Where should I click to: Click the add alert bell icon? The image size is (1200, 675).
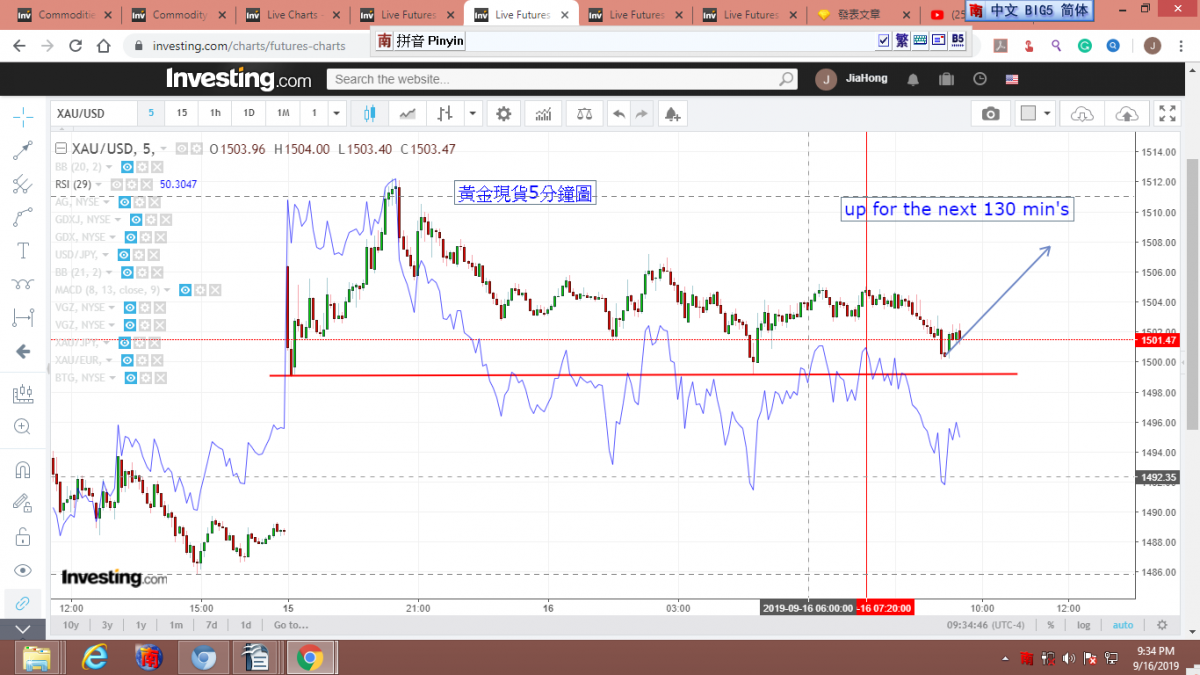[671, 114]
